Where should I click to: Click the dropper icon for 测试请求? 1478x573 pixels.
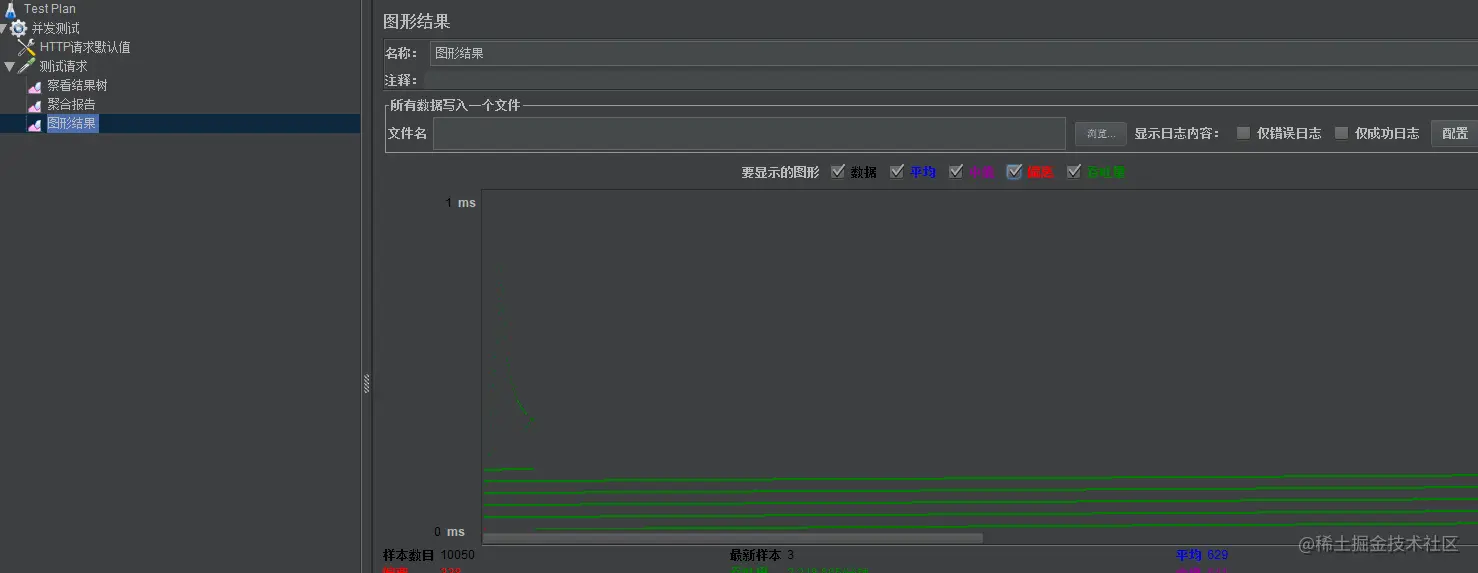pyautogui.click(x=27, y=66)
